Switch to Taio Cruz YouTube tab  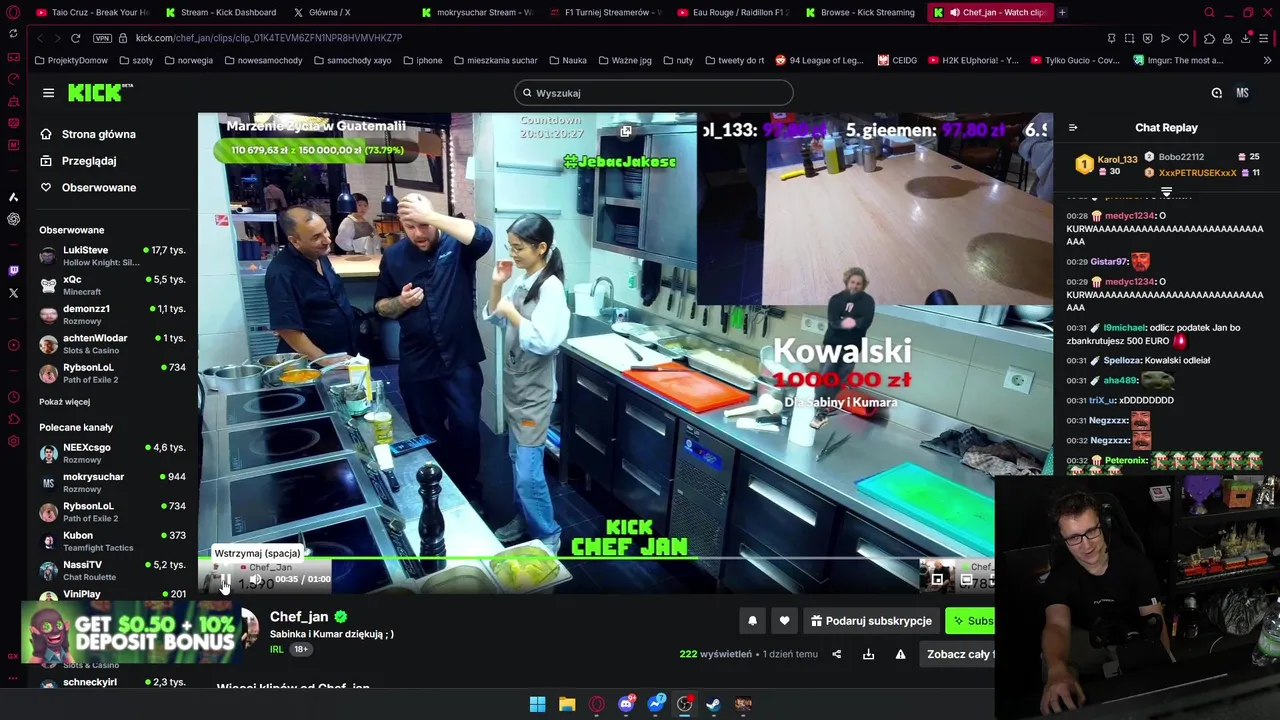click(91, 12)
